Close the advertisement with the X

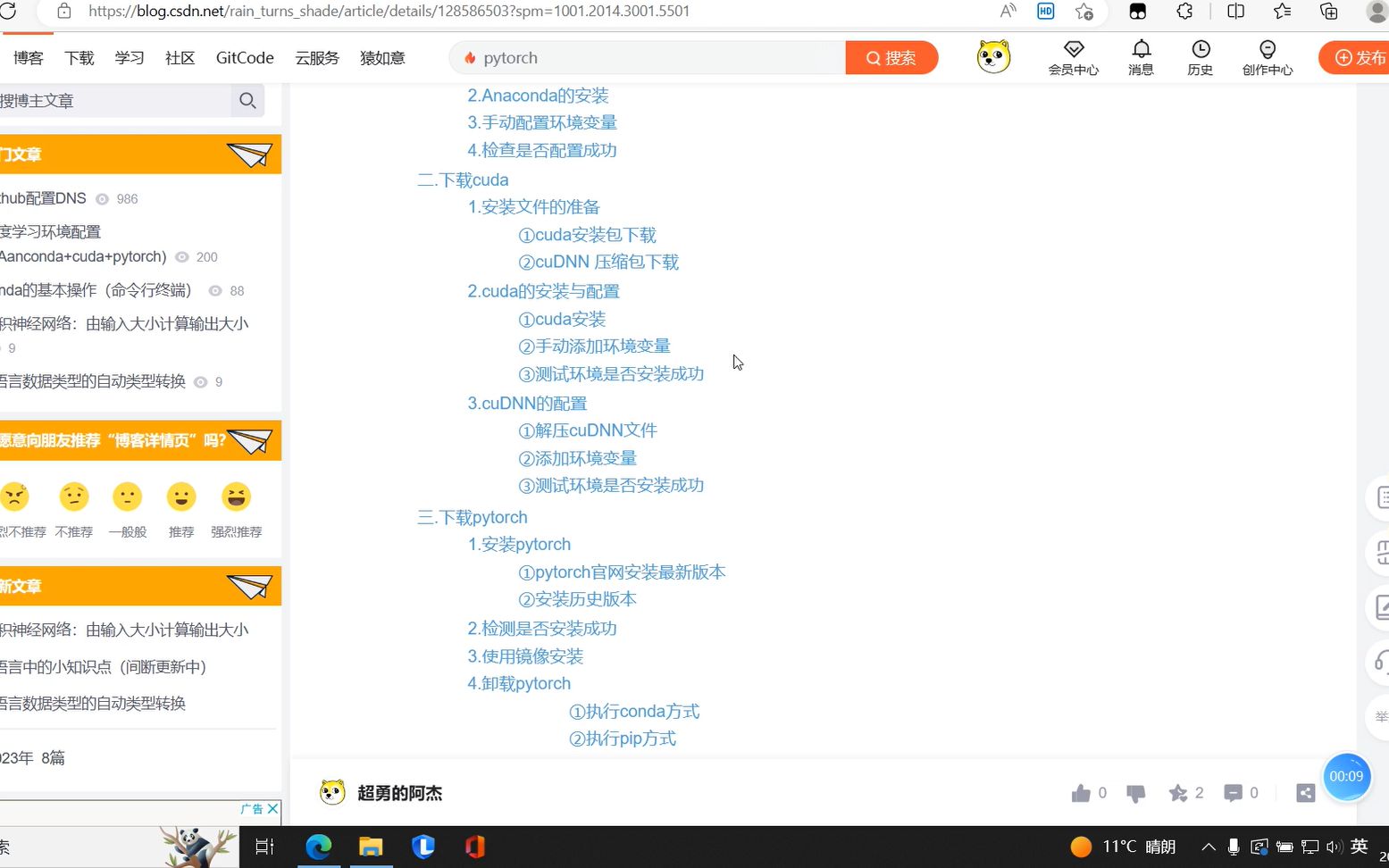pos(272,808)
